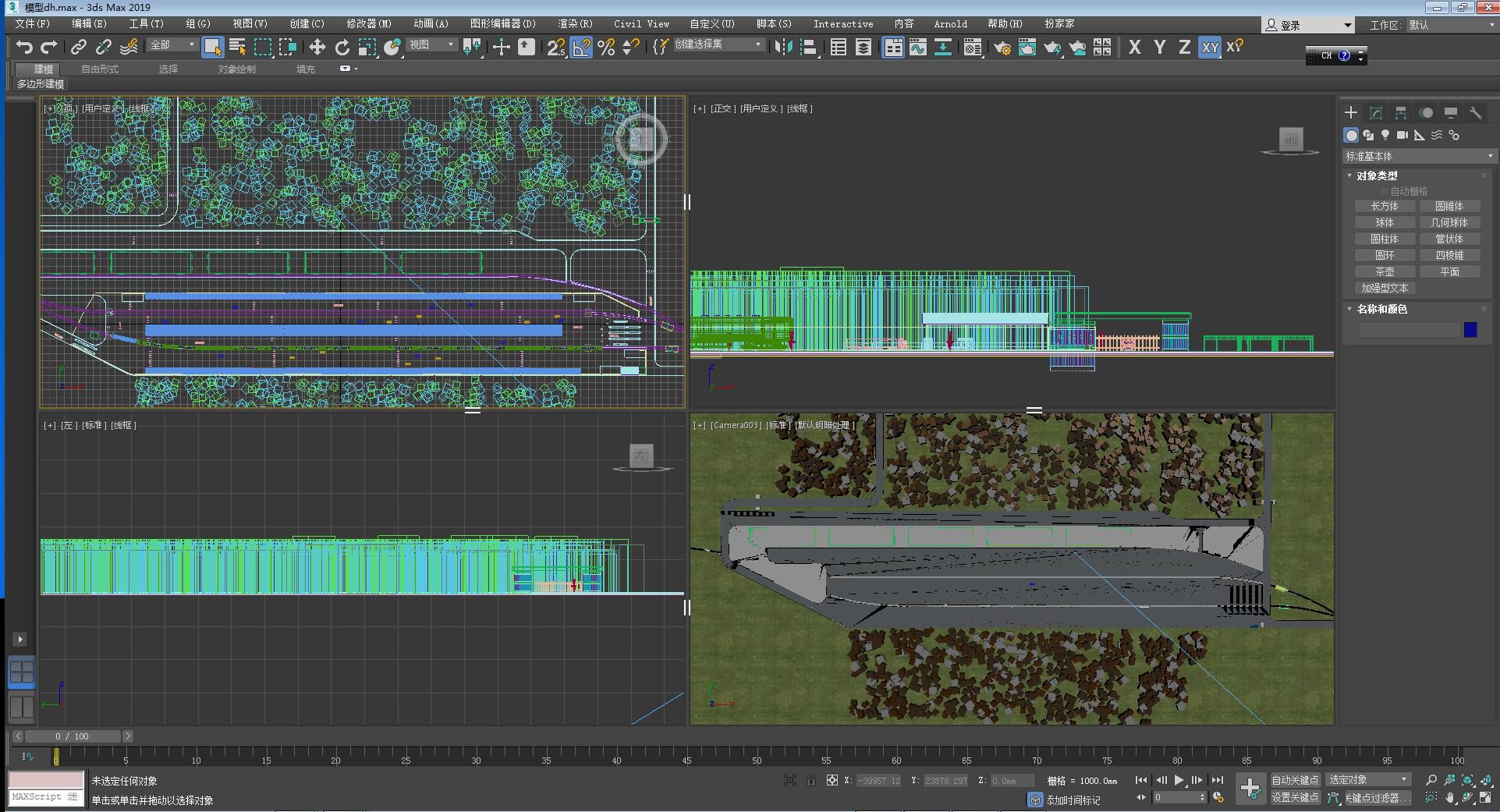This screenshot has height=812, width=1500.
Task: Toggle the Angle Snap button
Action: (581, 48)
